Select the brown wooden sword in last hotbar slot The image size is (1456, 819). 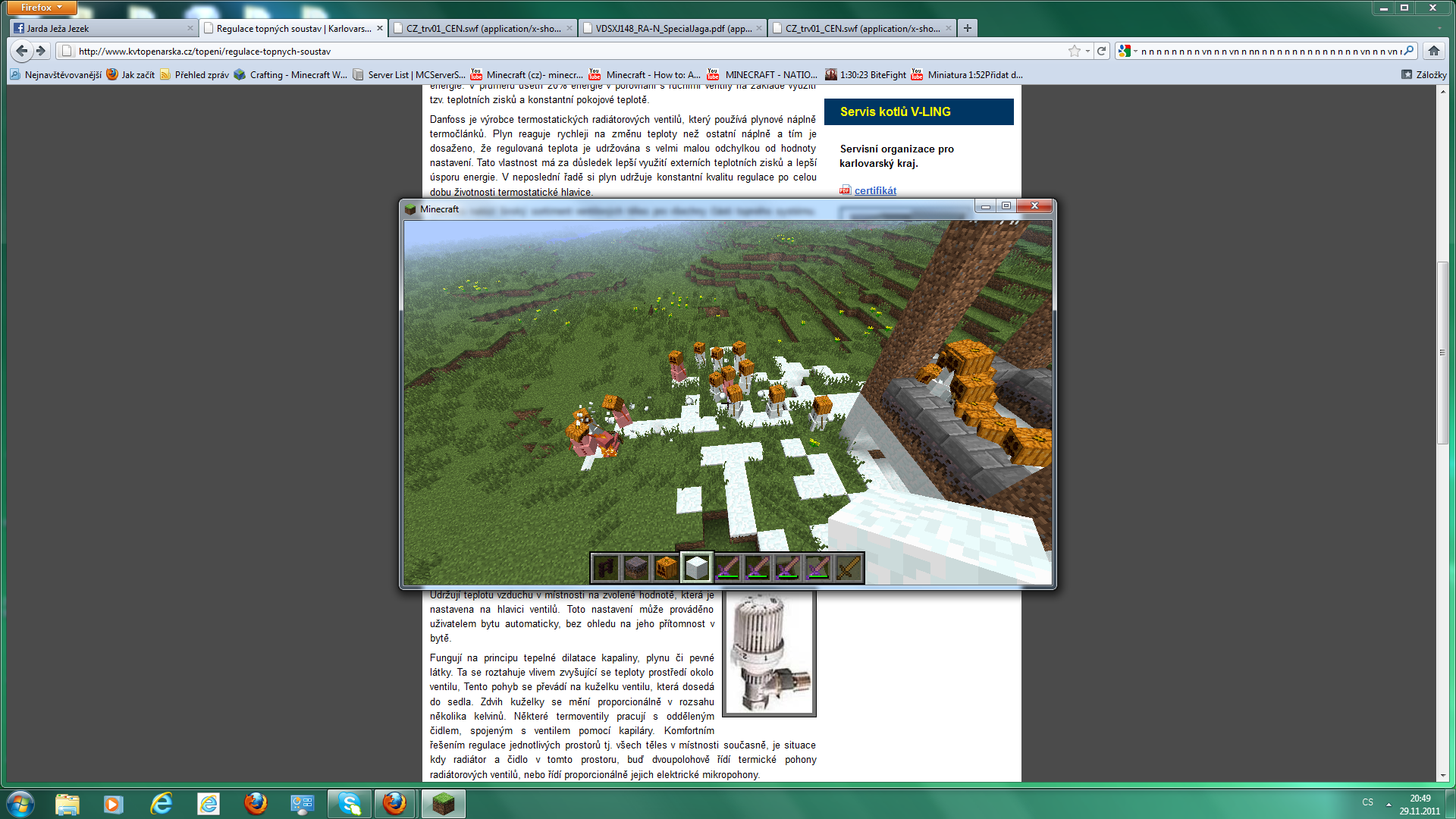[x=849, y=567]
